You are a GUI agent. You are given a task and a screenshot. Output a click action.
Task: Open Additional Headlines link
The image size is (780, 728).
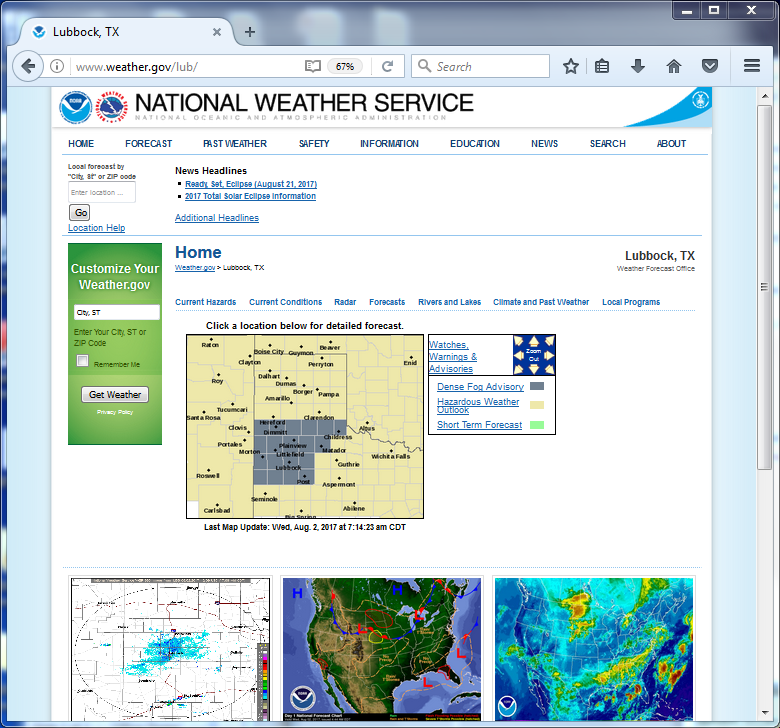[217, 218]
